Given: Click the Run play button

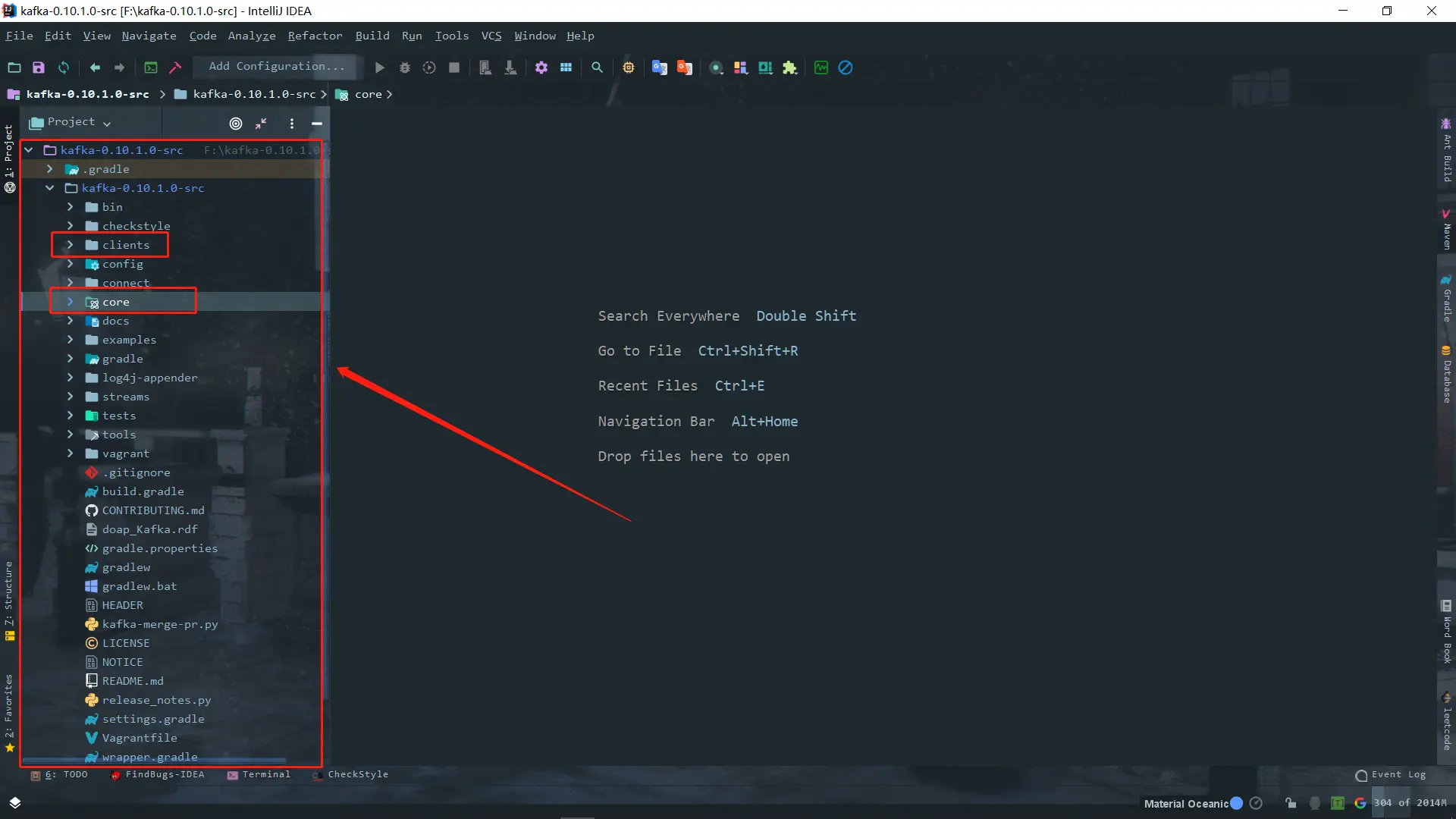Looking at the screenshot, I should [x=379, y=67].
